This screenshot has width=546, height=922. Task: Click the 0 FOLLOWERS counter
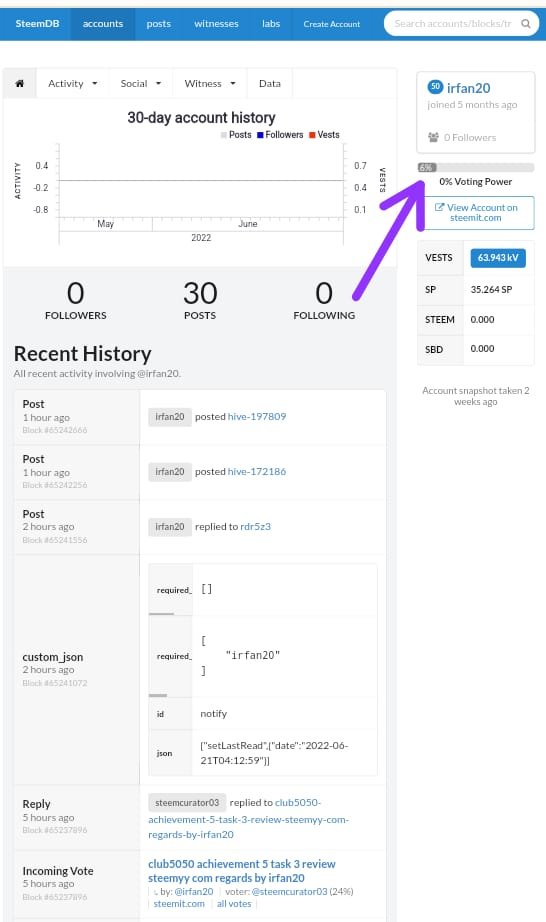(x=76, y=300)
